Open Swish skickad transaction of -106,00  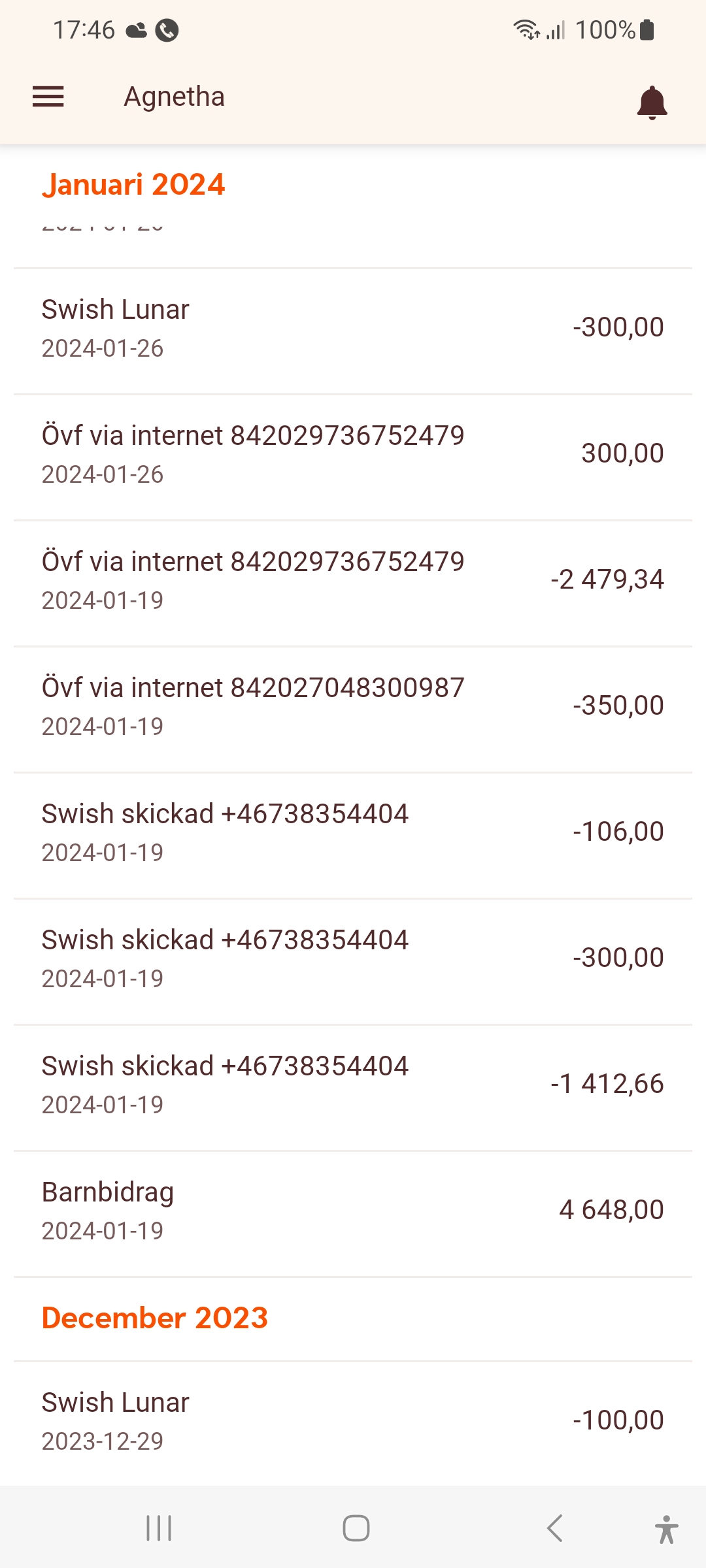pyautogui.click(x=353, y=832)
